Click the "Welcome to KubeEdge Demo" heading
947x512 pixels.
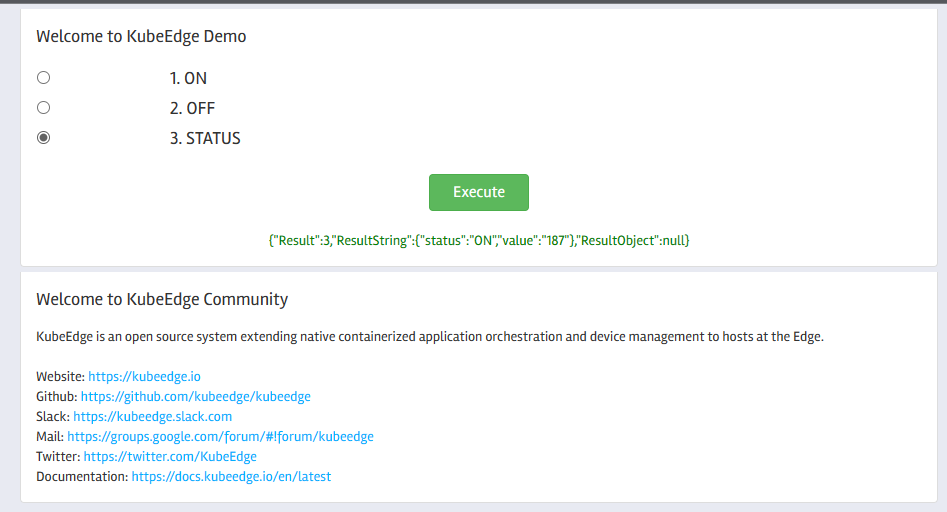pyautogui.click(x=141, y=36)
